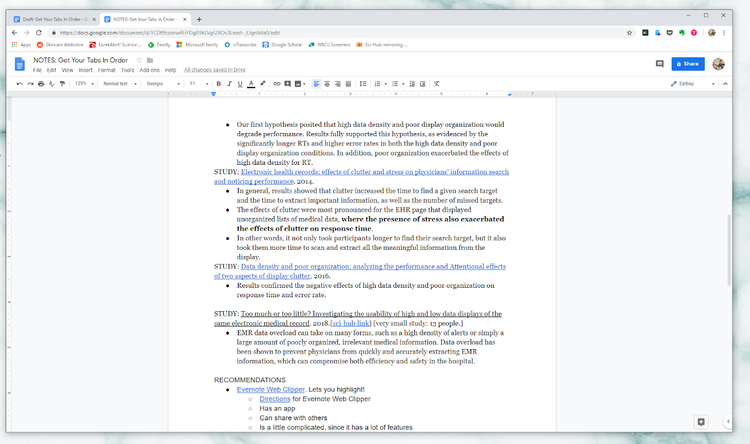Open the Add-ons menu
This screenshot has height=444, width=750.
(x=149, y=70)
